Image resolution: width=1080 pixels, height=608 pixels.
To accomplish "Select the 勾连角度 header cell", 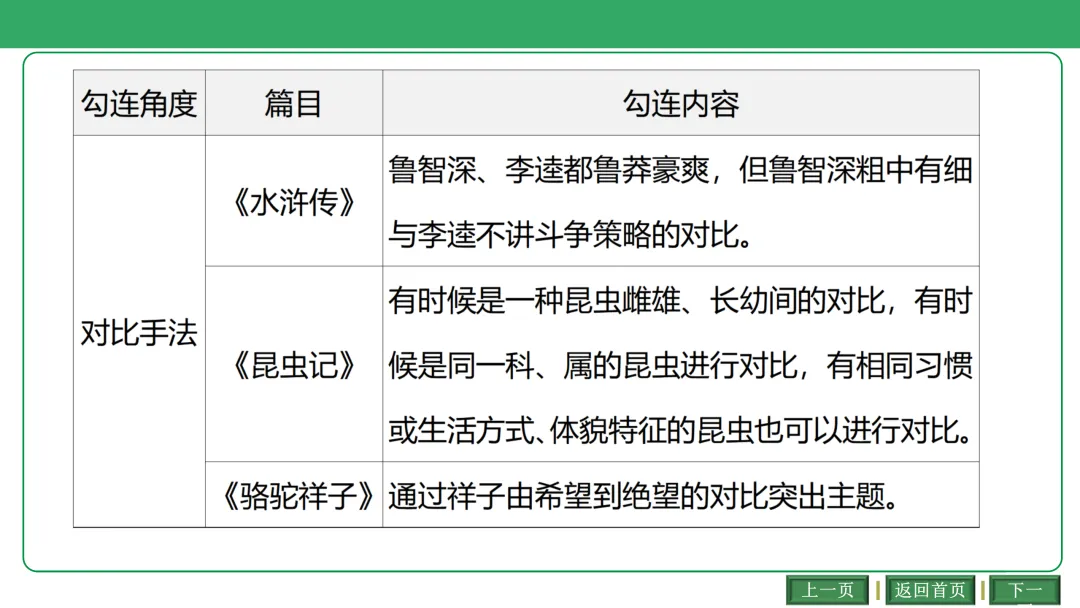I will (139, 103).
